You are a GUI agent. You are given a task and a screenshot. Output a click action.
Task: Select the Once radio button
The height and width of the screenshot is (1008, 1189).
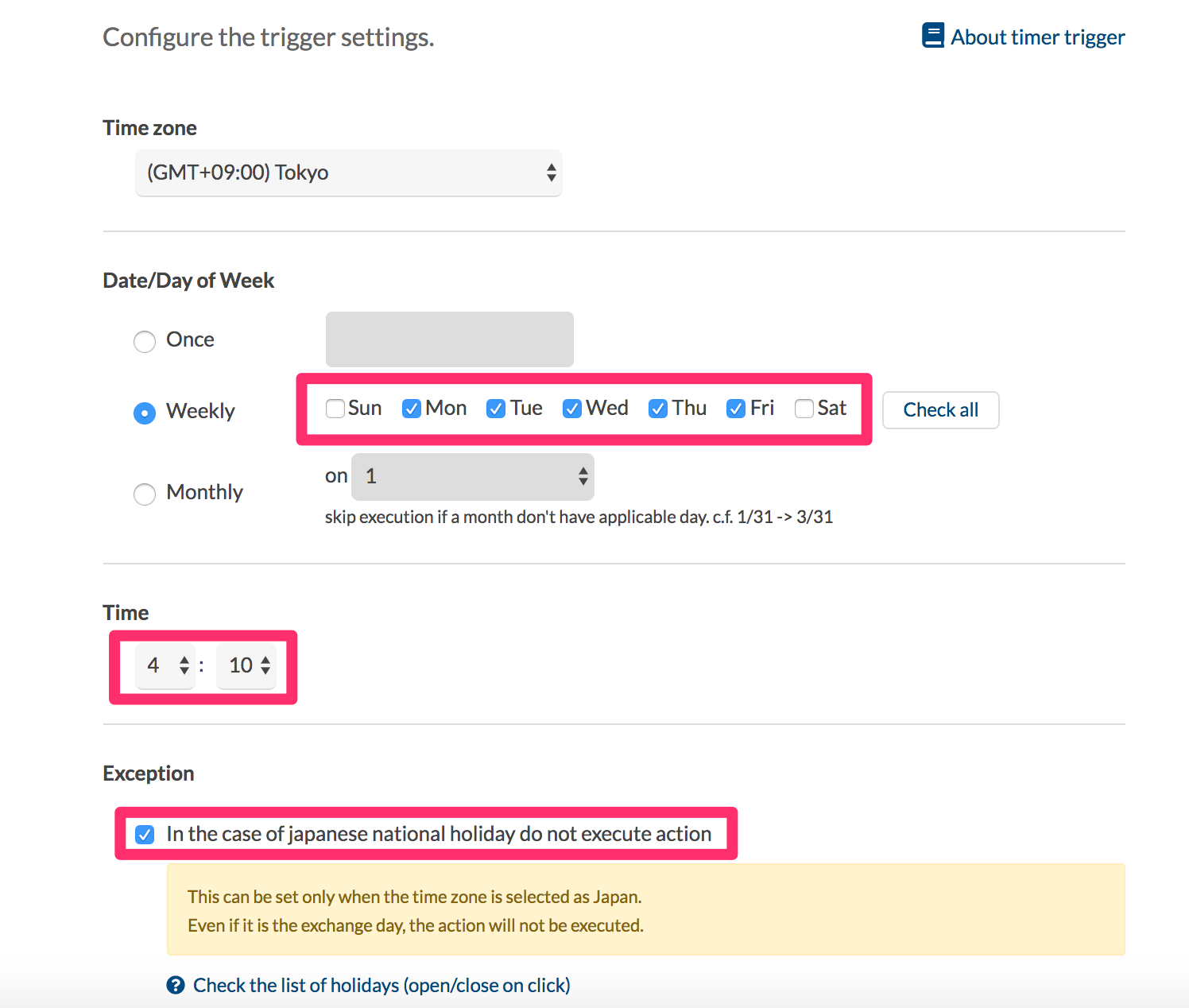[x=145, y=341]
